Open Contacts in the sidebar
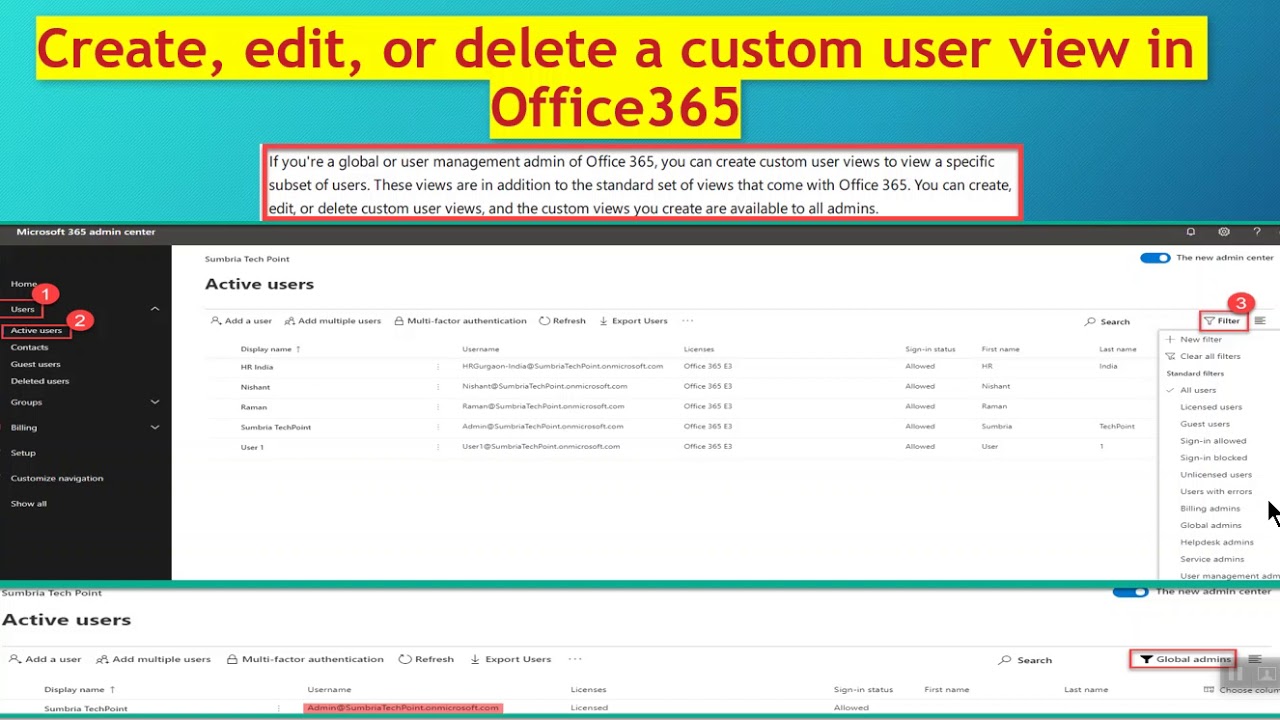 tap(29, 347)
